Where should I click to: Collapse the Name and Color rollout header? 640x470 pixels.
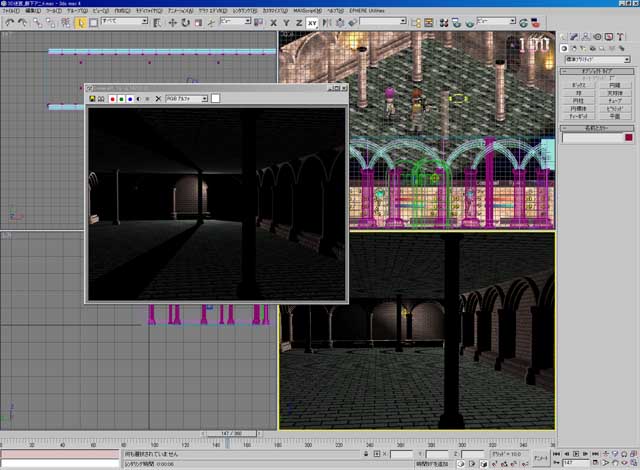597,128
